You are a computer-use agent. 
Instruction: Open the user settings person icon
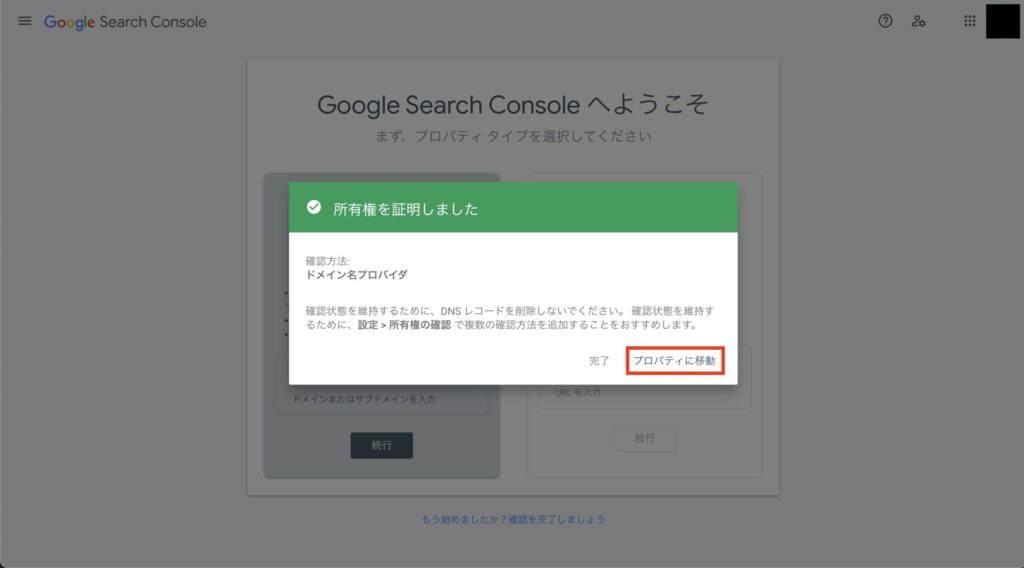[x=918, y=22]
